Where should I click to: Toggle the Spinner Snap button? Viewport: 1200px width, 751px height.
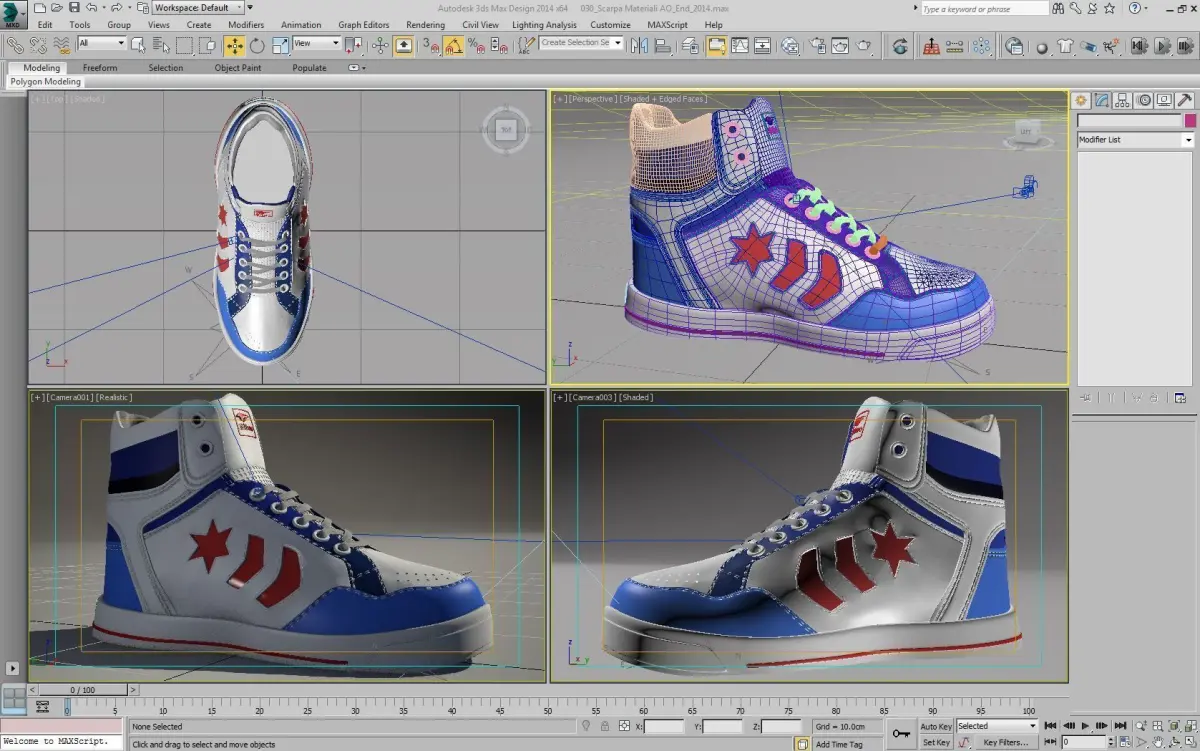pos(499,45)
